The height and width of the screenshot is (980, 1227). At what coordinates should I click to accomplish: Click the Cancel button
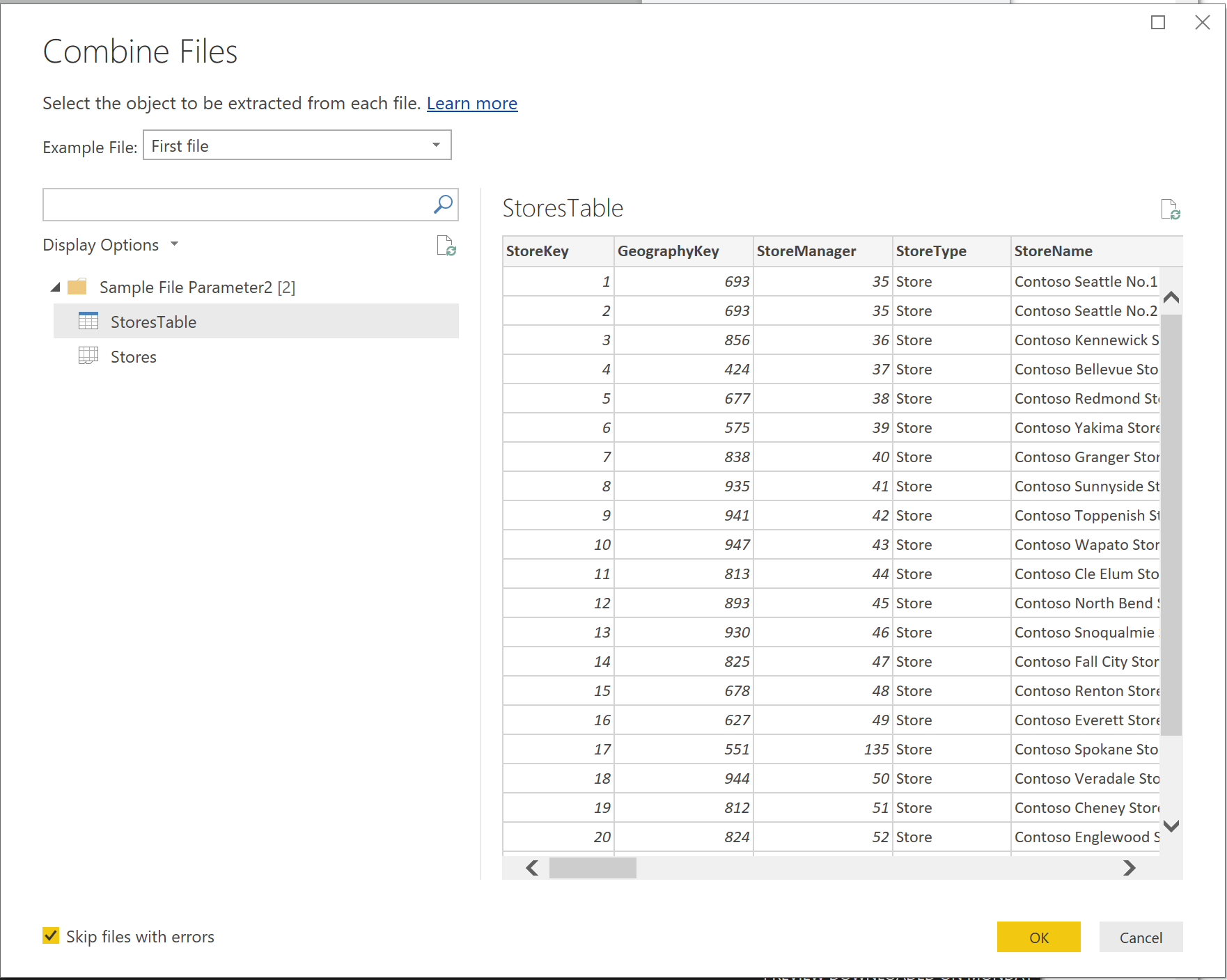tap(1141, 937)
